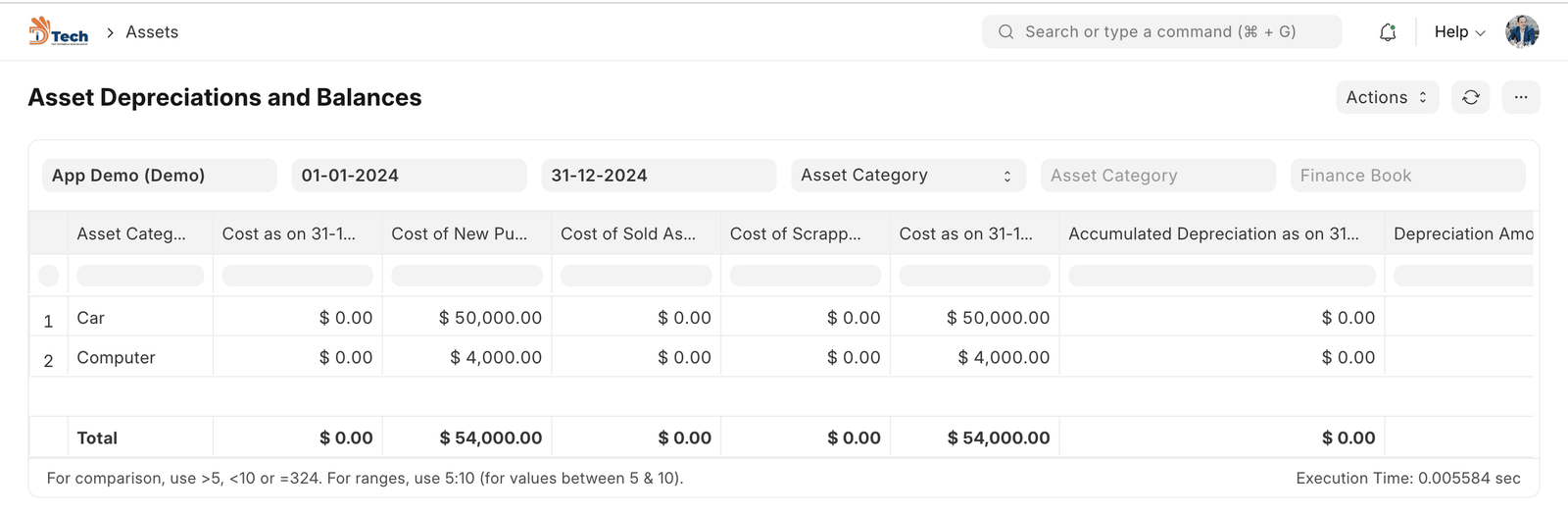Screen dimensions: 1568x514
Task: Click the empty Asset Category filter field
Action: click(x=1157, y=176)
